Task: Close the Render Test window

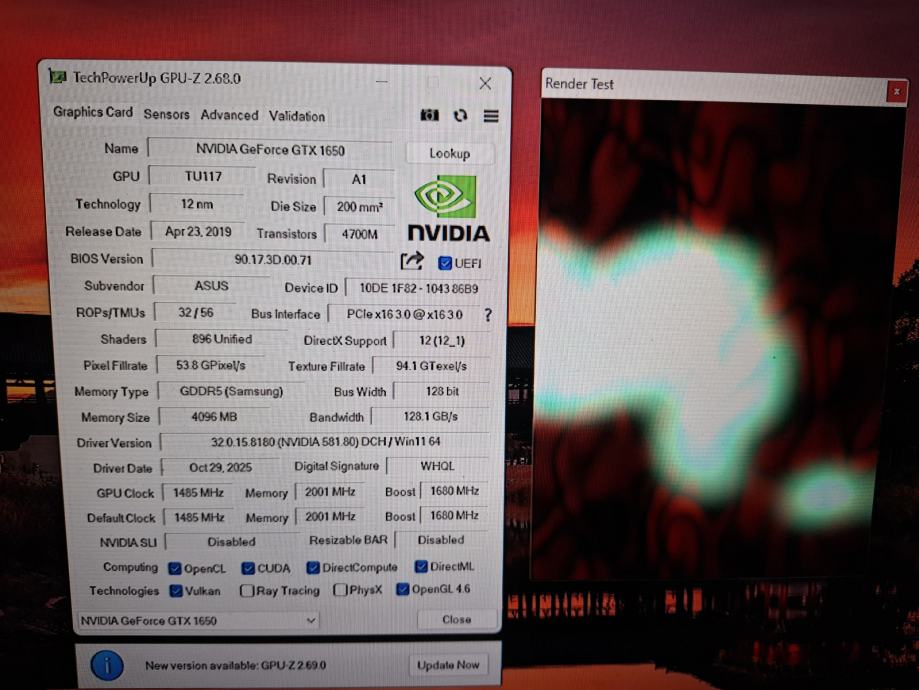Action: point(896,91)
